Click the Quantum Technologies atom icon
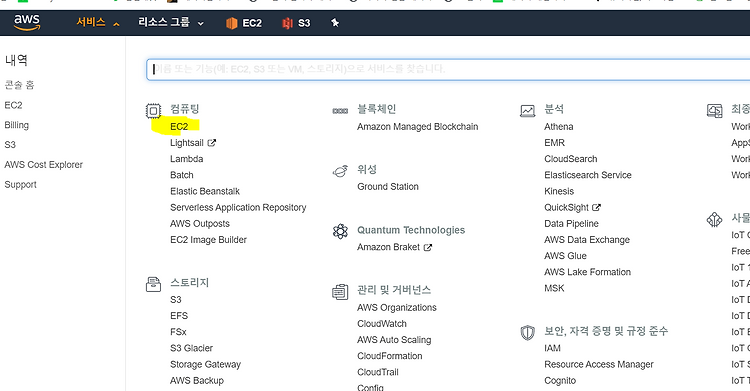This screenshot has height=391, width=750. click(x=340, y=232)
